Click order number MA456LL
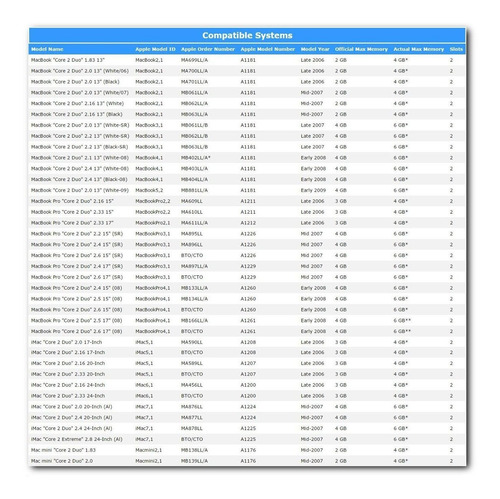The width and height of the screenshot is (500, 499). click(192, 385)
